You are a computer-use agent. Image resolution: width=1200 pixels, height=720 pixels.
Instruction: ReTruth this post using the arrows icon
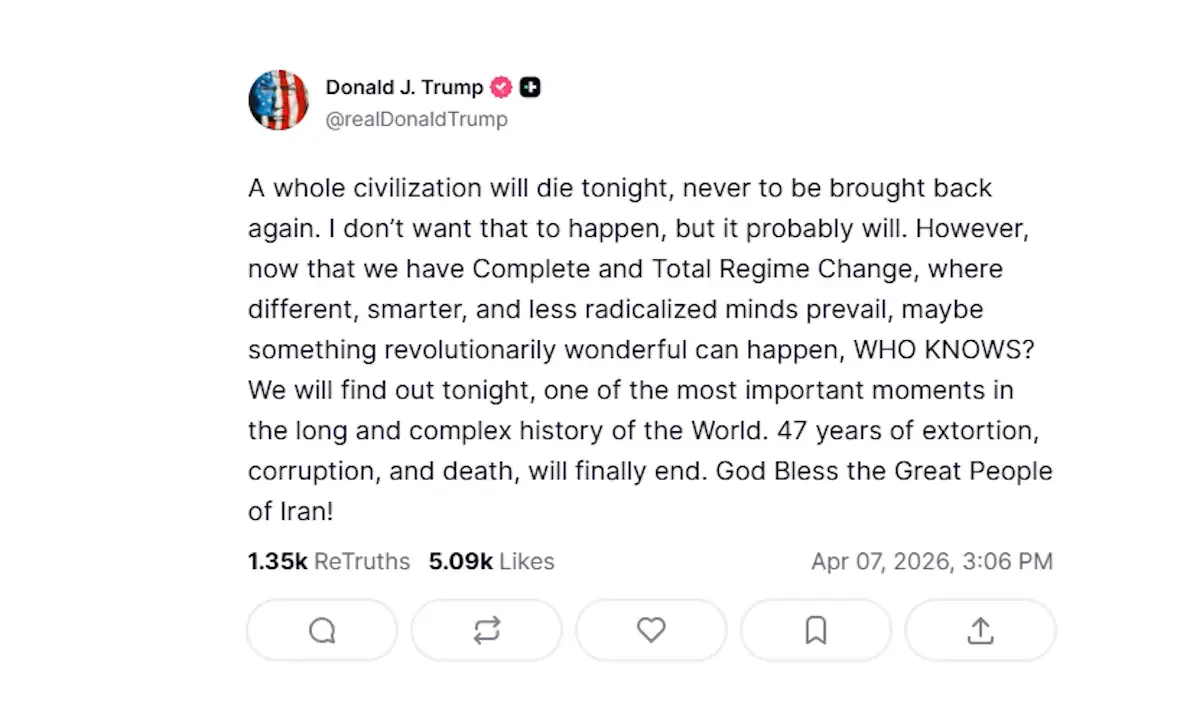(487, 630)
